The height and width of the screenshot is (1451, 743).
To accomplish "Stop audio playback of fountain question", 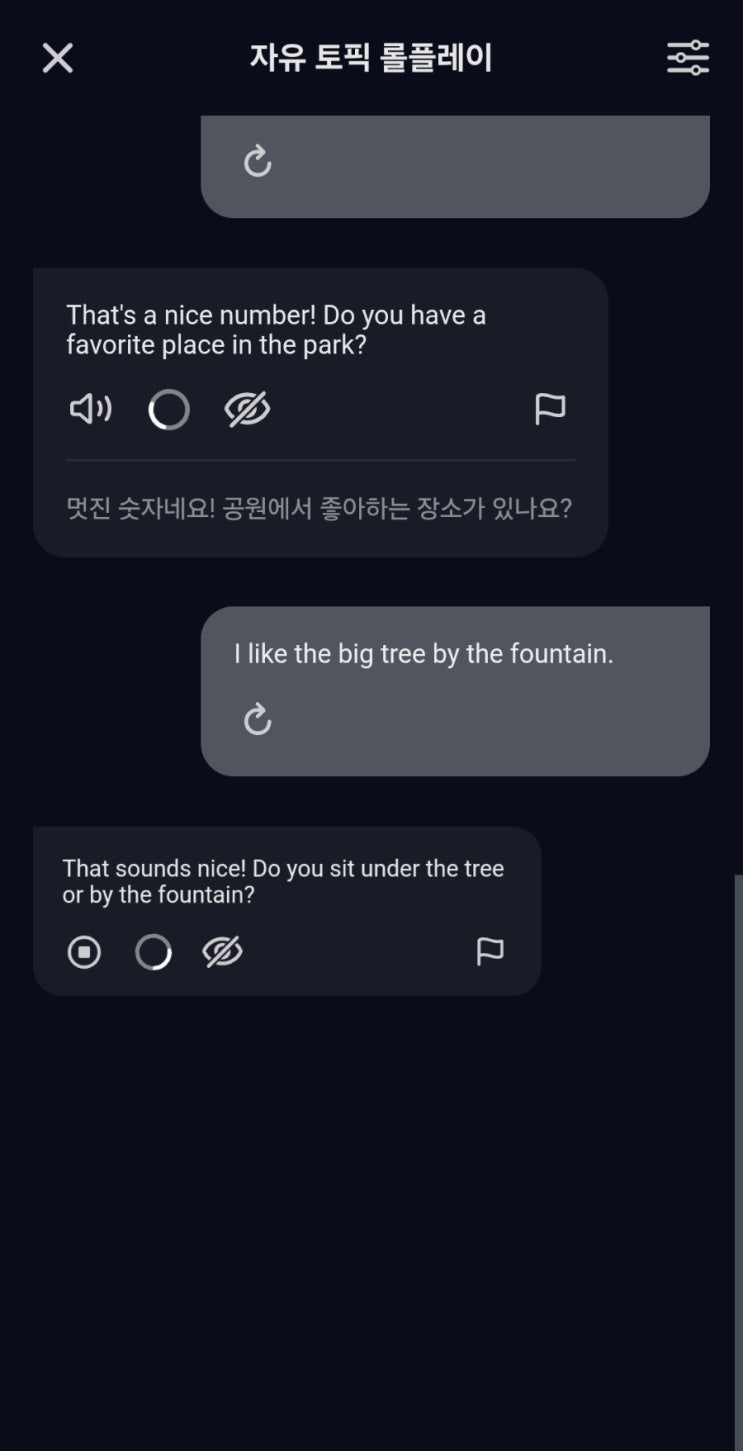I will 84,952.
